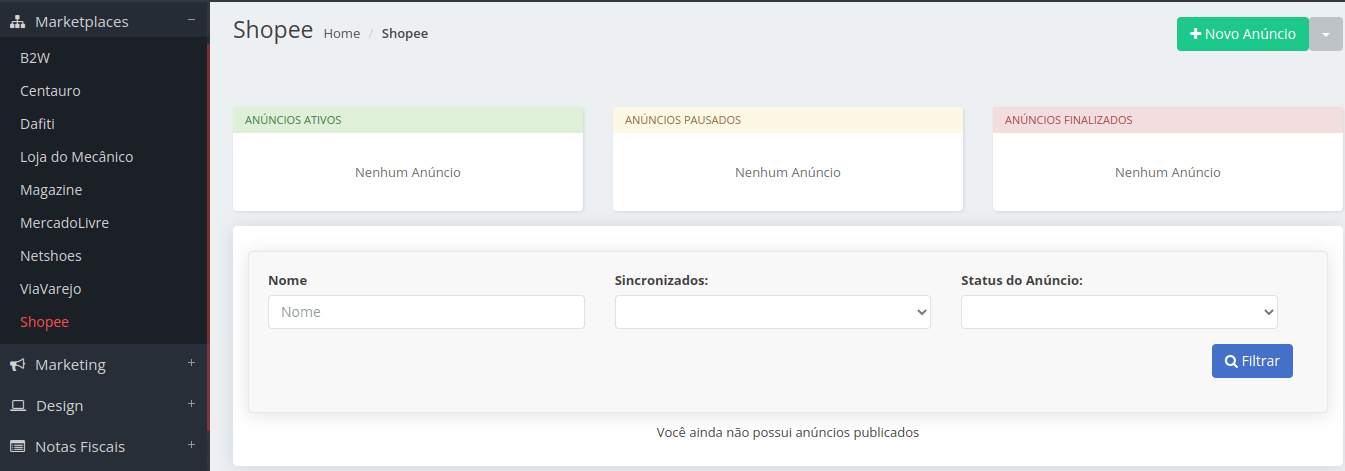Open the B2W marketplace menu item

click(x=35, y=58)
